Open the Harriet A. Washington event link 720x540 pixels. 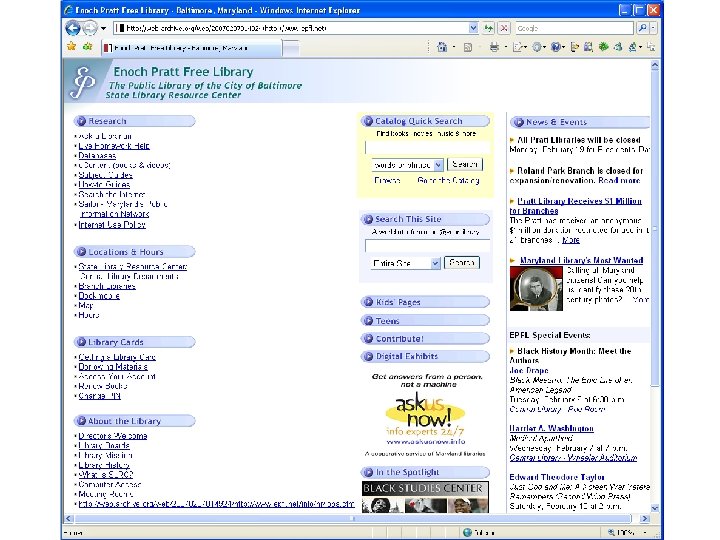pyautogui.click(x=551, y=428)
